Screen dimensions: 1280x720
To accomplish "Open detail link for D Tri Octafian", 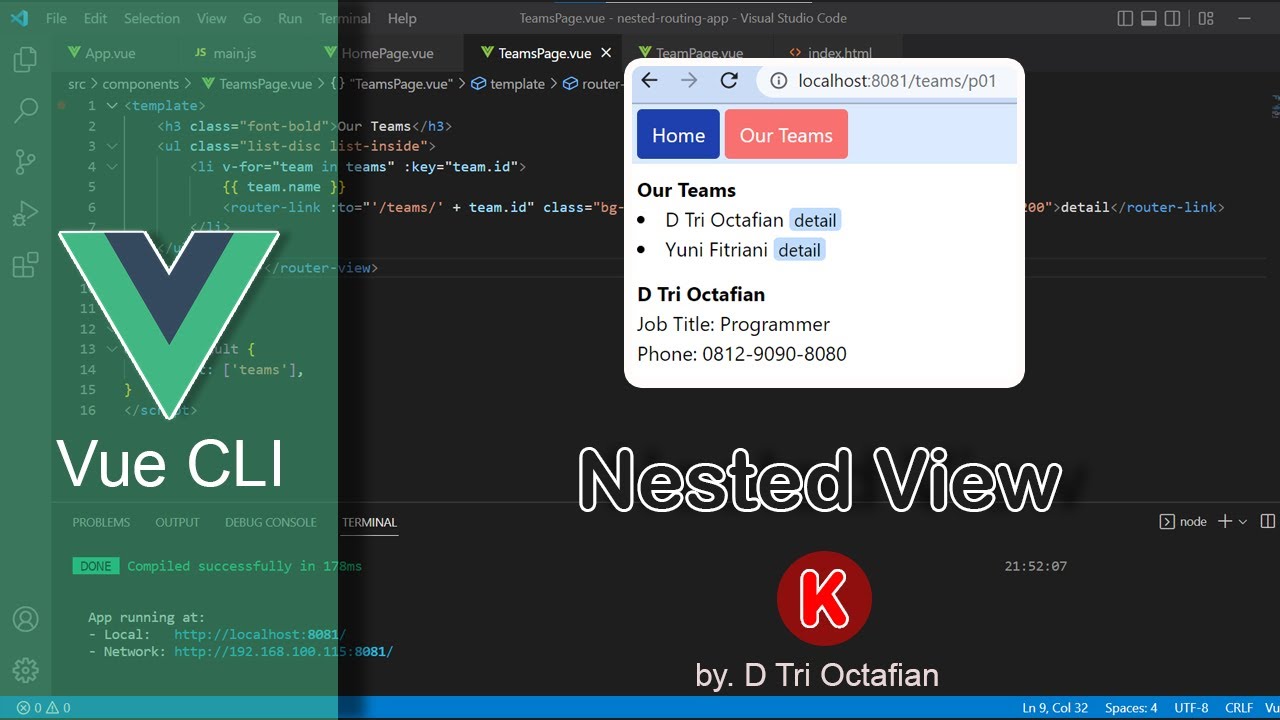I will [815, 220].
